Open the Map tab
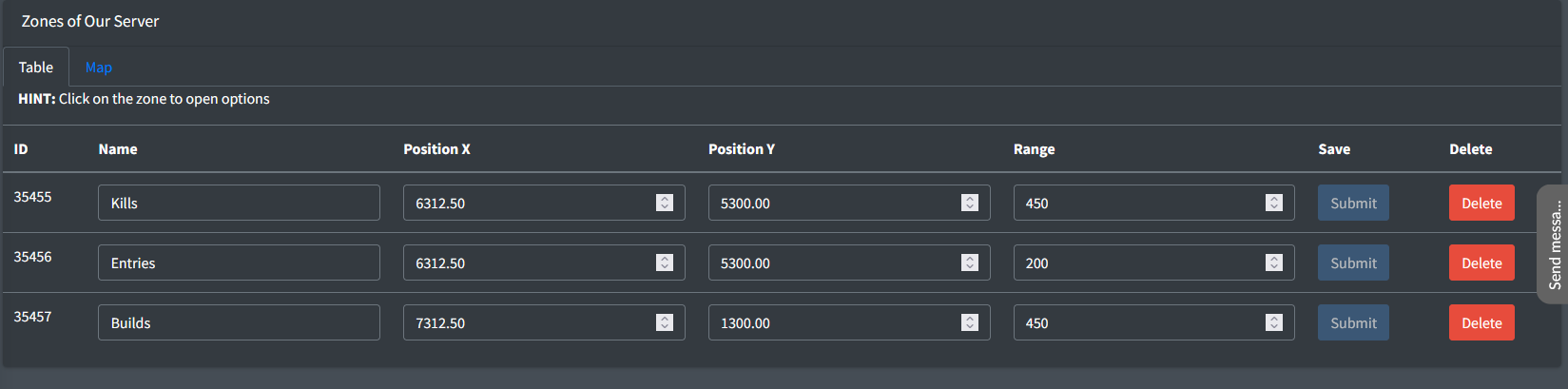Image resolution: width=1568 pixels, height=389 pixels. point(99,68)
